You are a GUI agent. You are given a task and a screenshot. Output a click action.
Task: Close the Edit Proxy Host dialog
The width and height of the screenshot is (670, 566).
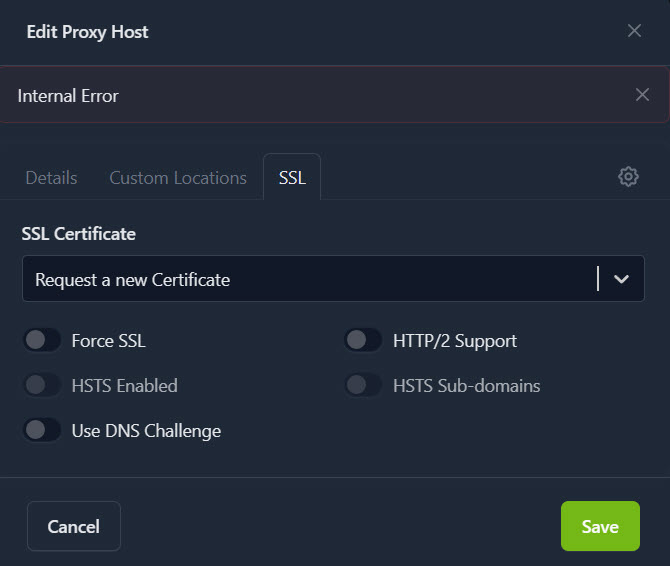coord(634,31)
